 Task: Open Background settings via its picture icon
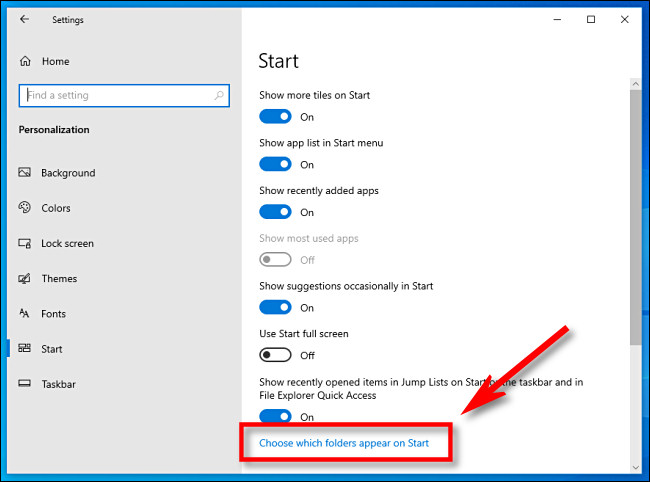(25, 173)
